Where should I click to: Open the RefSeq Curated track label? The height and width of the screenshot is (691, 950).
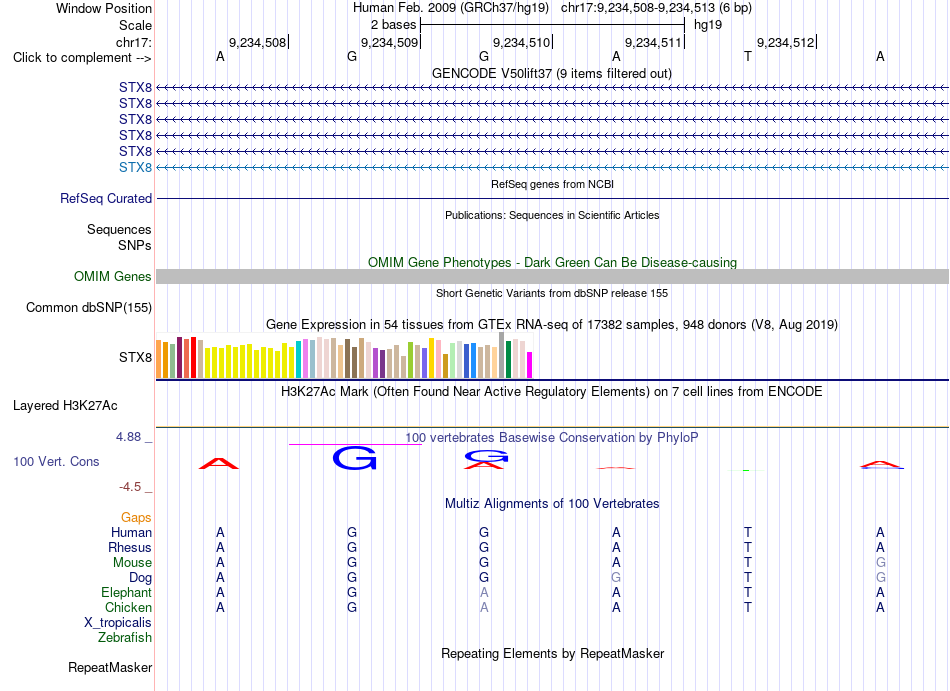[106, 199]
